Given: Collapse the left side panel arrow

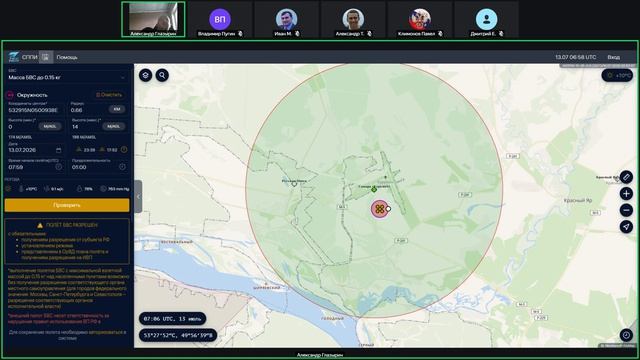Looking at the screenshot, I should (138, 196).
